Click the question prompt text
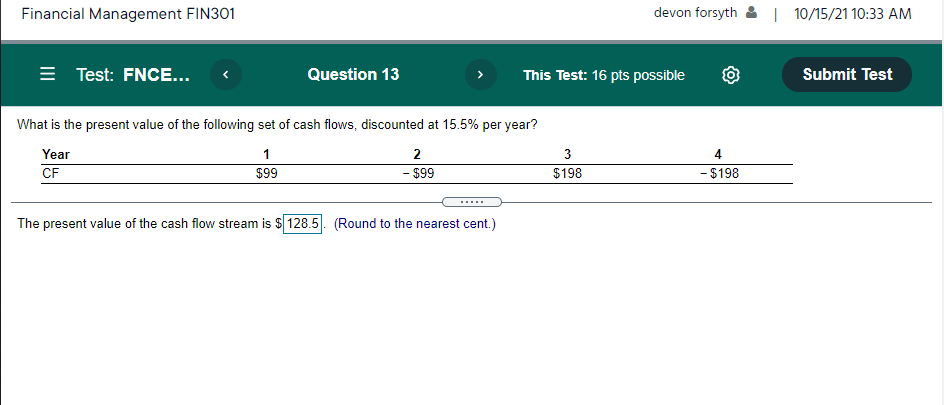 pos(278,125)
